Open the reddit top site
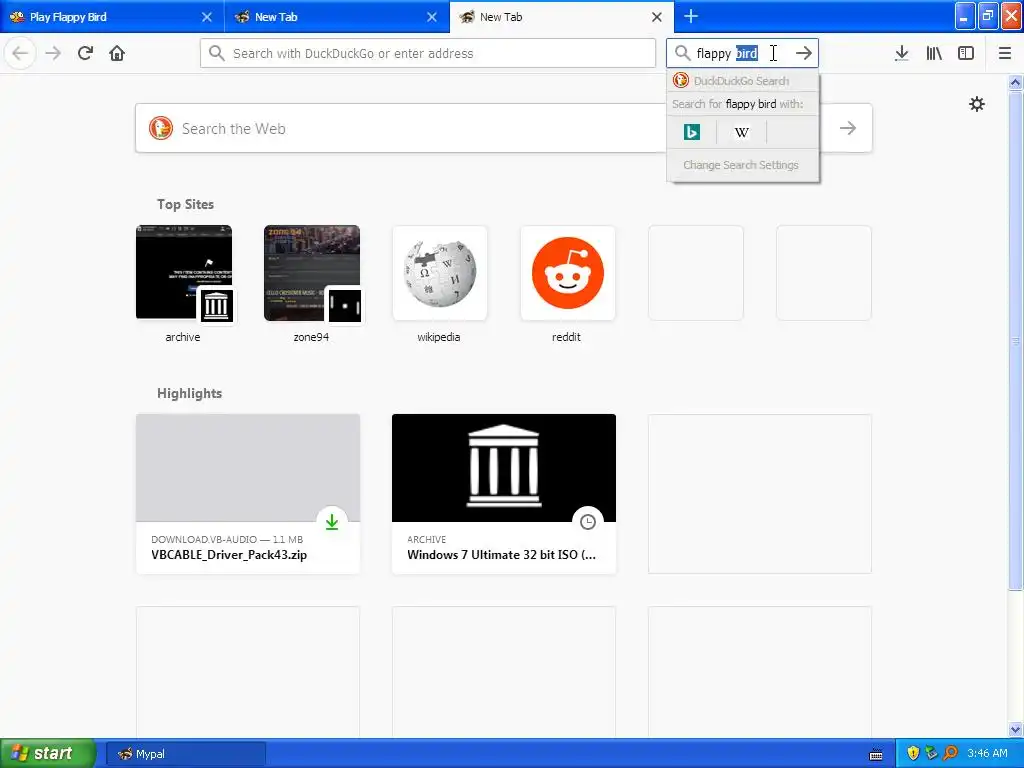This screenshot has width=1024, height=768. pyautogui.click(x=568, y=284)
